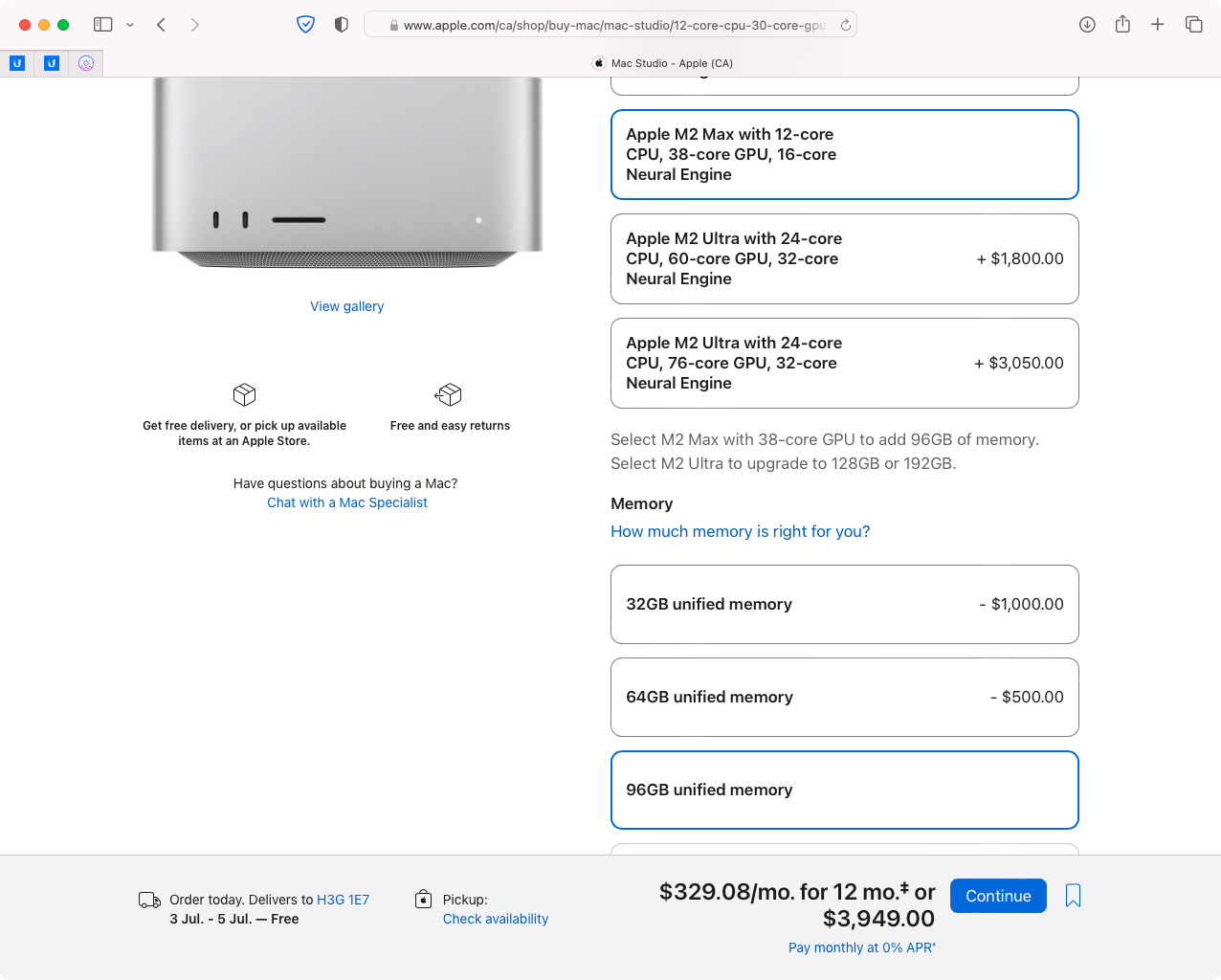Click the URL address bar
Viewport: 1221px width, 980px height.
coord(612,26)
